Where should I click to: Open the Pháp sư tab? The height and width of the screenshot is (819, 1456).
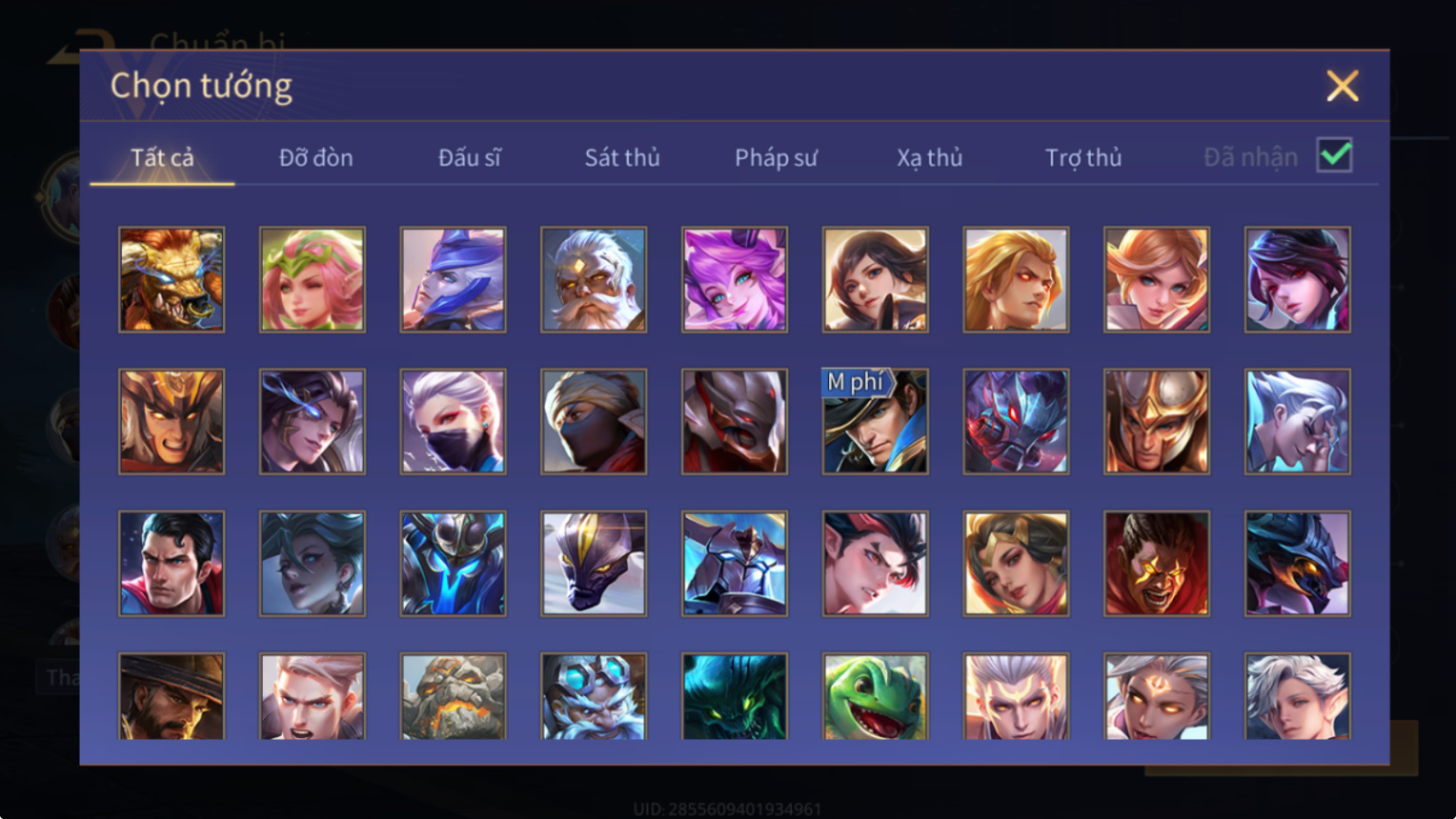[776, 157]
